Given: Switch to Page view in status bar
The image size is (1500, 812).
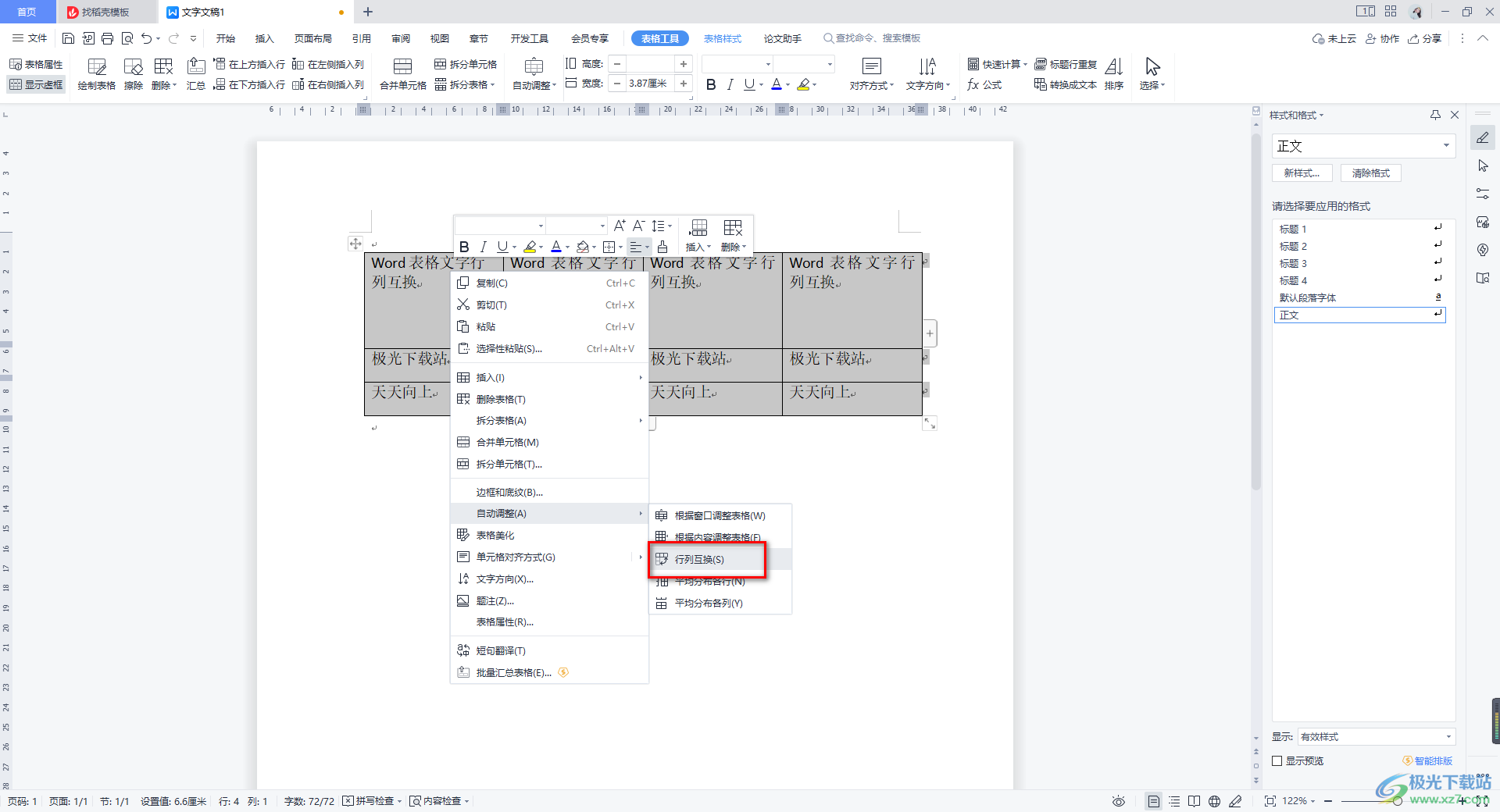Looking at the screenshot, I should point(1153,801).
